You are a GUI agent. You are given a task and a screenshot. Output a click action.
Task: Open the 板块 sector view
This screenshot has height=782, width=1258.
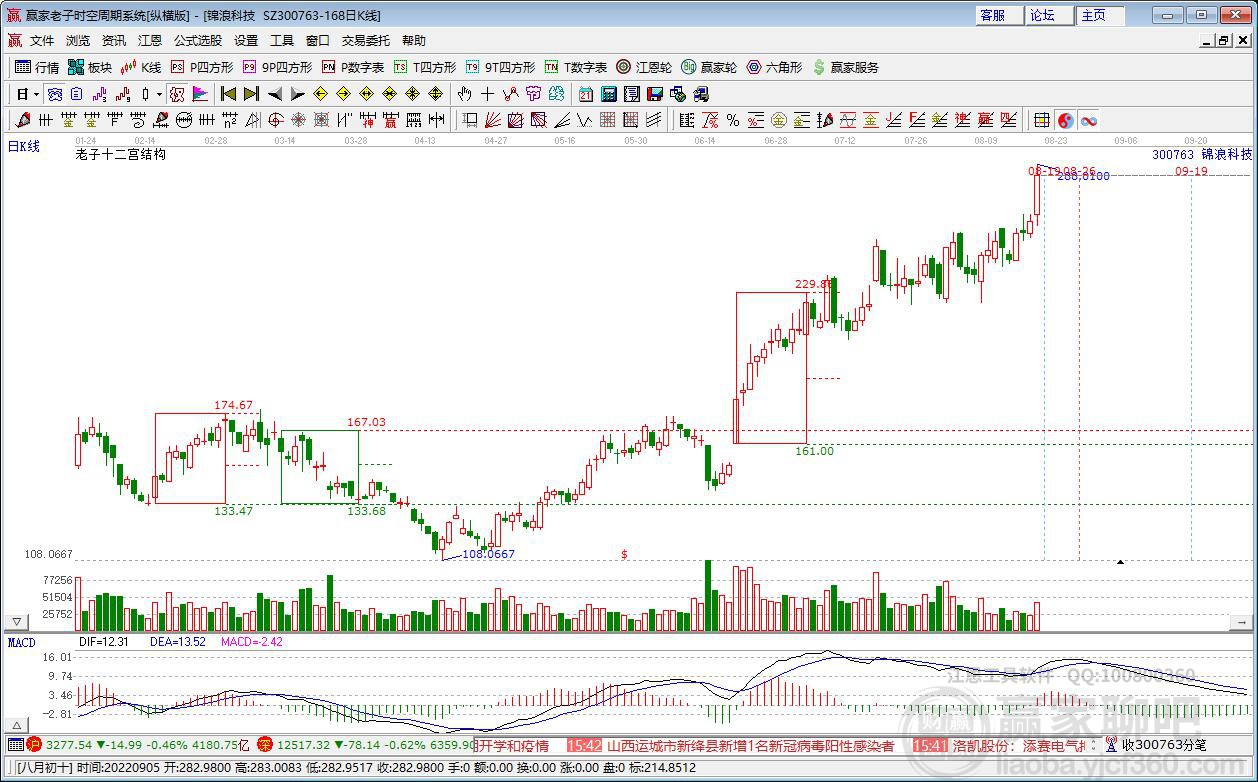[90, 67]
